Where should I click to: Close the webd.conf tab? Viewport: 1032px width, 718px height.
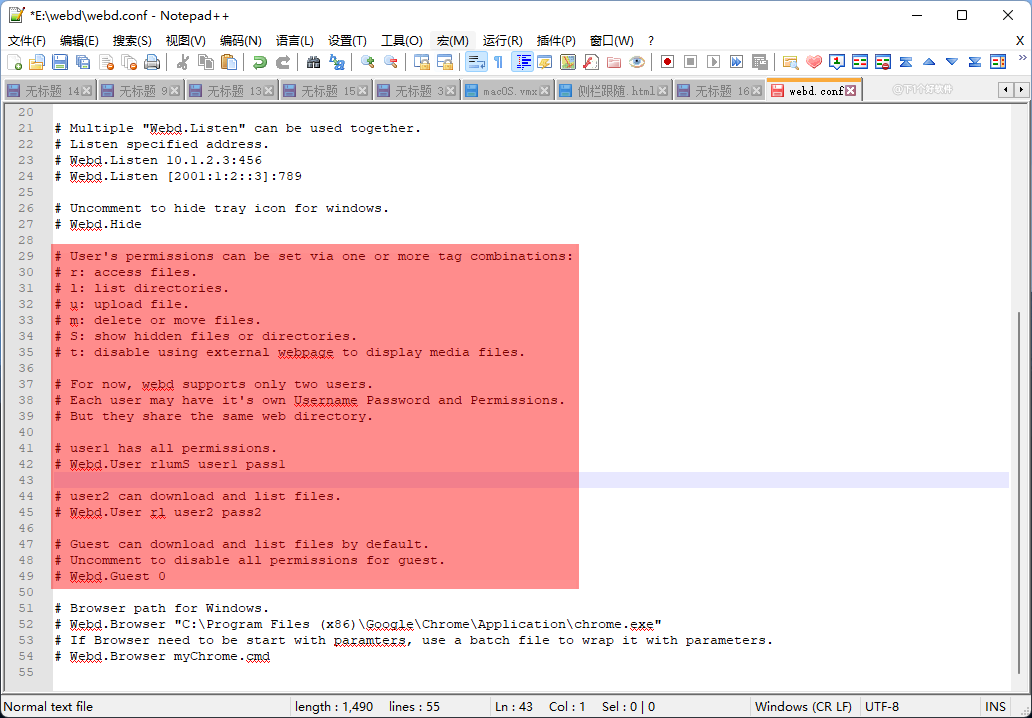click(851, 91)
